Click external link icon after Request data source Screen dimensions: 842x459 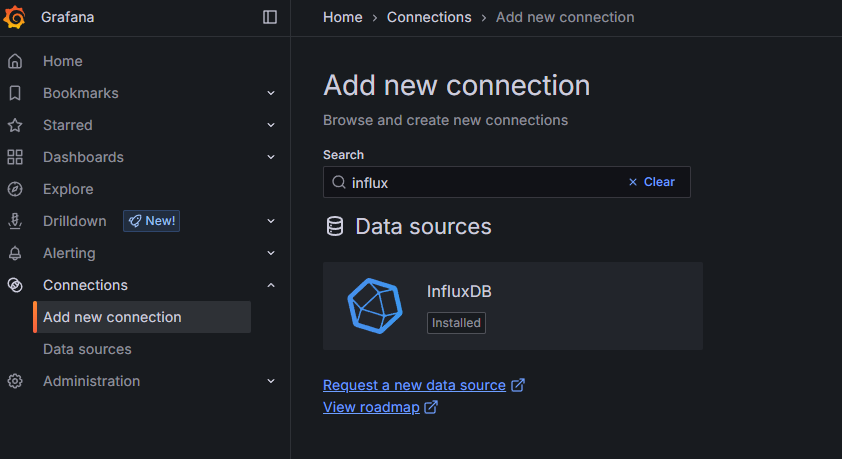coord(518,385)
